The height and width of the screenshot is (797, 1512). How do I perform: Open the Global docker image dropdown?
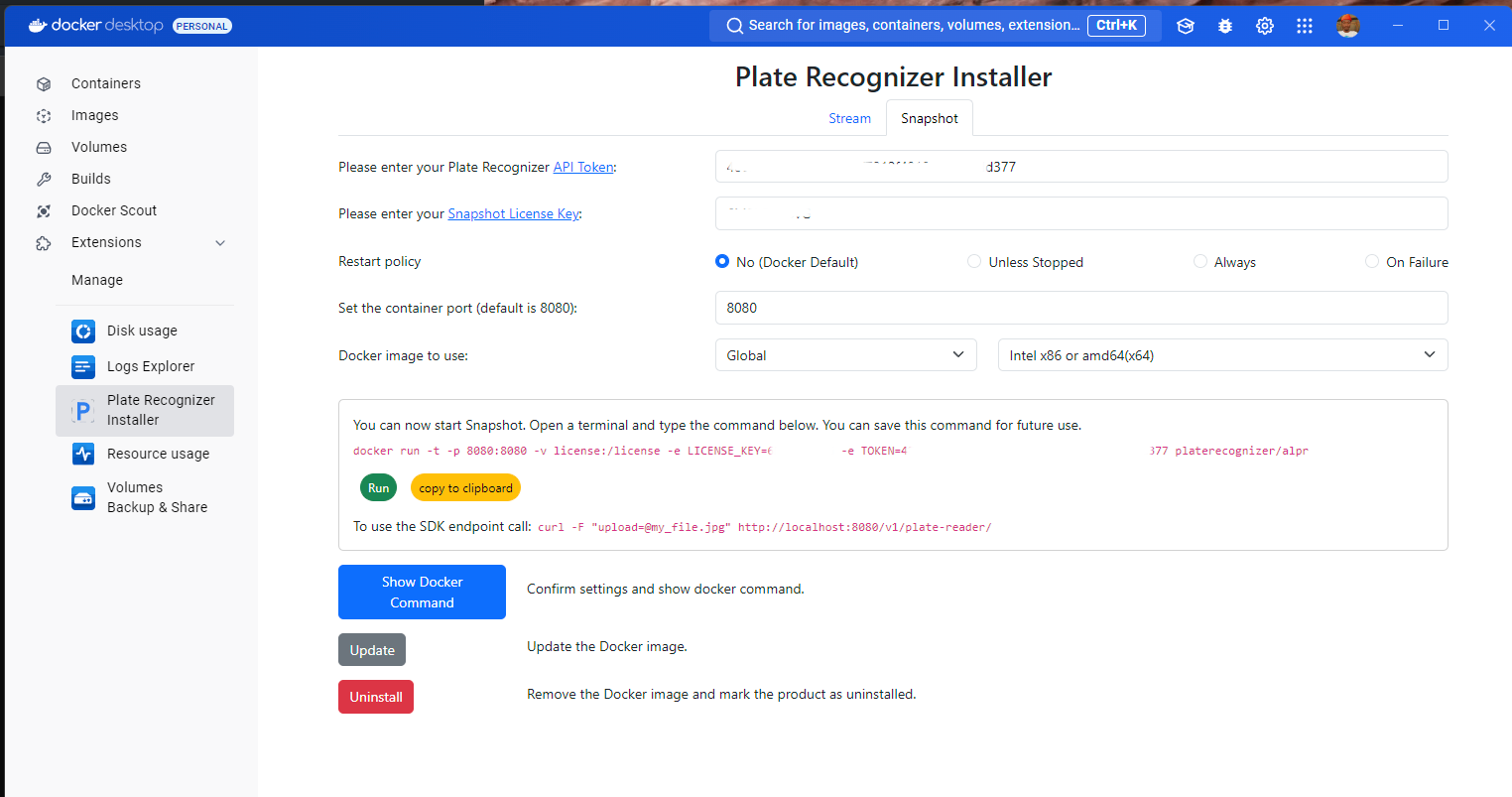(845, 355)
